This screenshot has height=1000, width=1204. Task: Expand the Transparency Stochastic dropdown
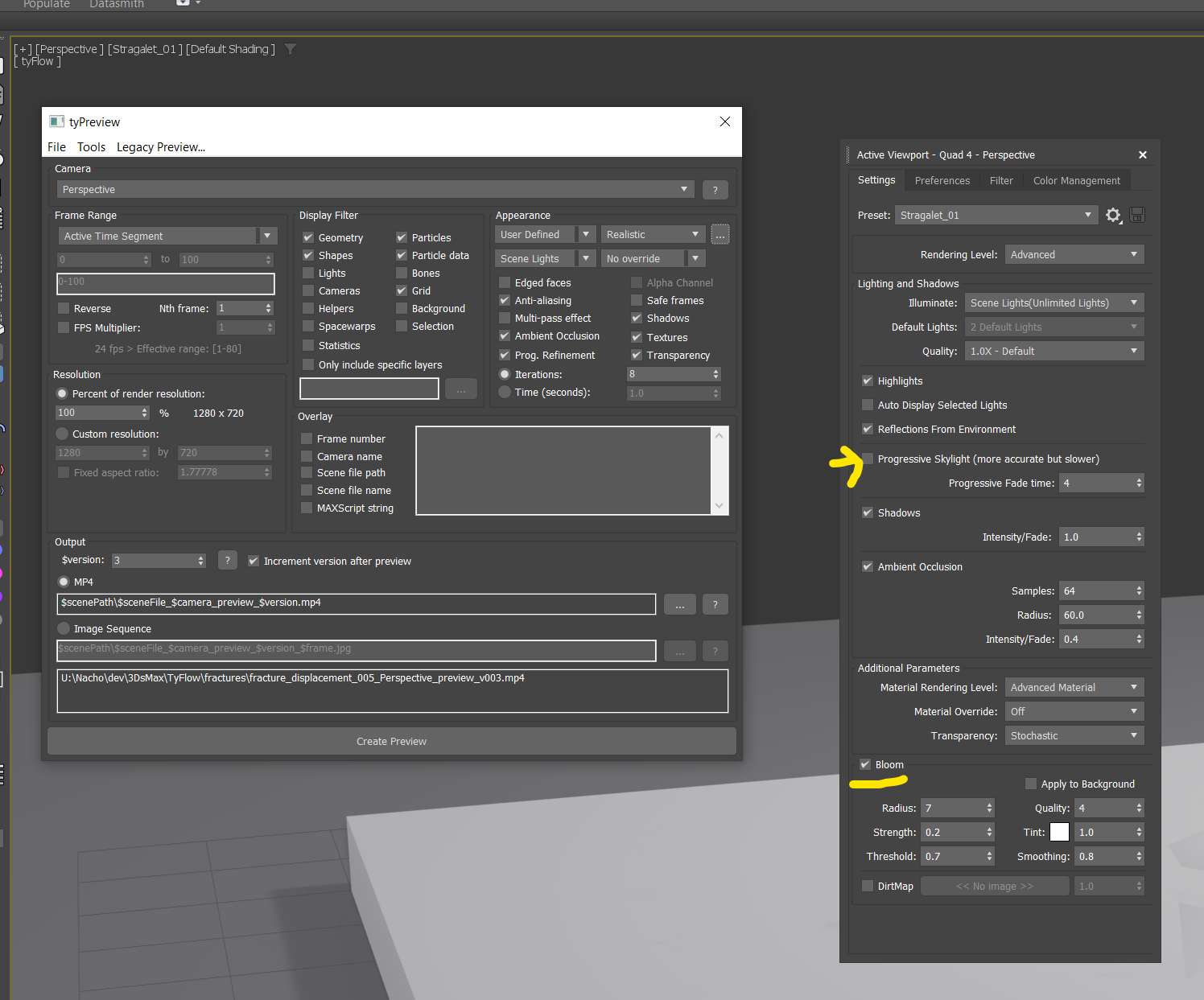coord(1074,735)
